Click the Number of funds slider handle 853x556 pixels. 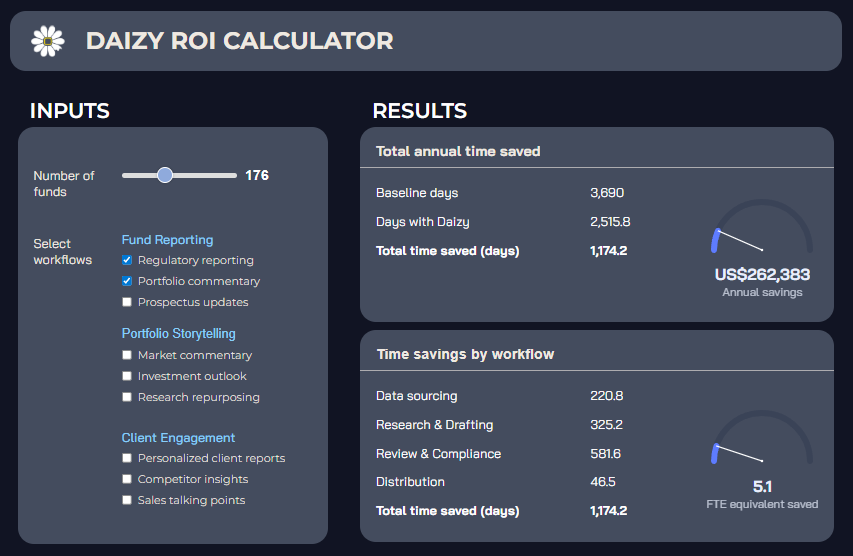pyautogui.click(x=165, y=175)
